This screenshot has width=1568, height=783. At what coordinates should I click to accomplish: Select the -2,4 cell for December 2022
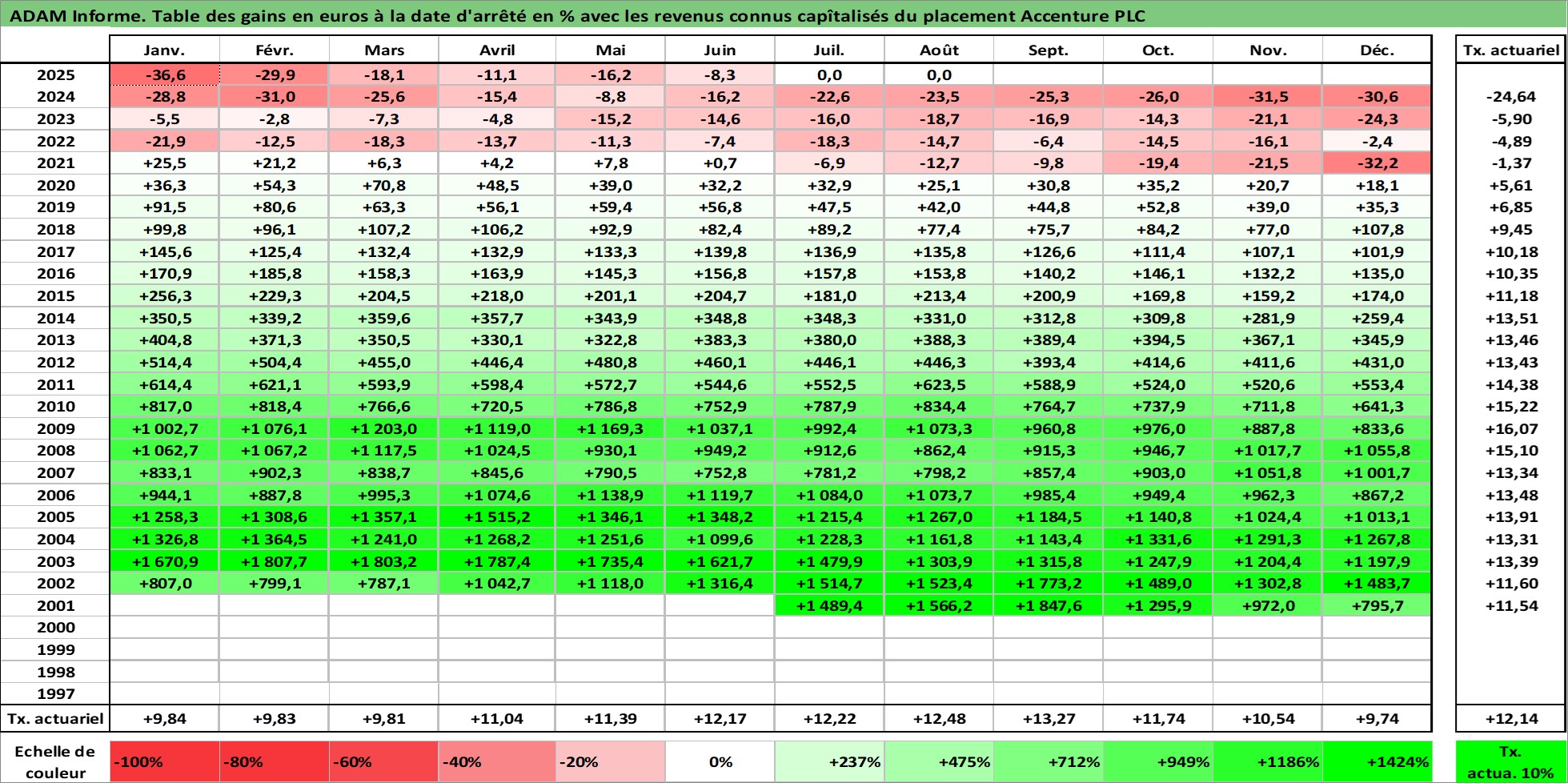pos(1377,141)
